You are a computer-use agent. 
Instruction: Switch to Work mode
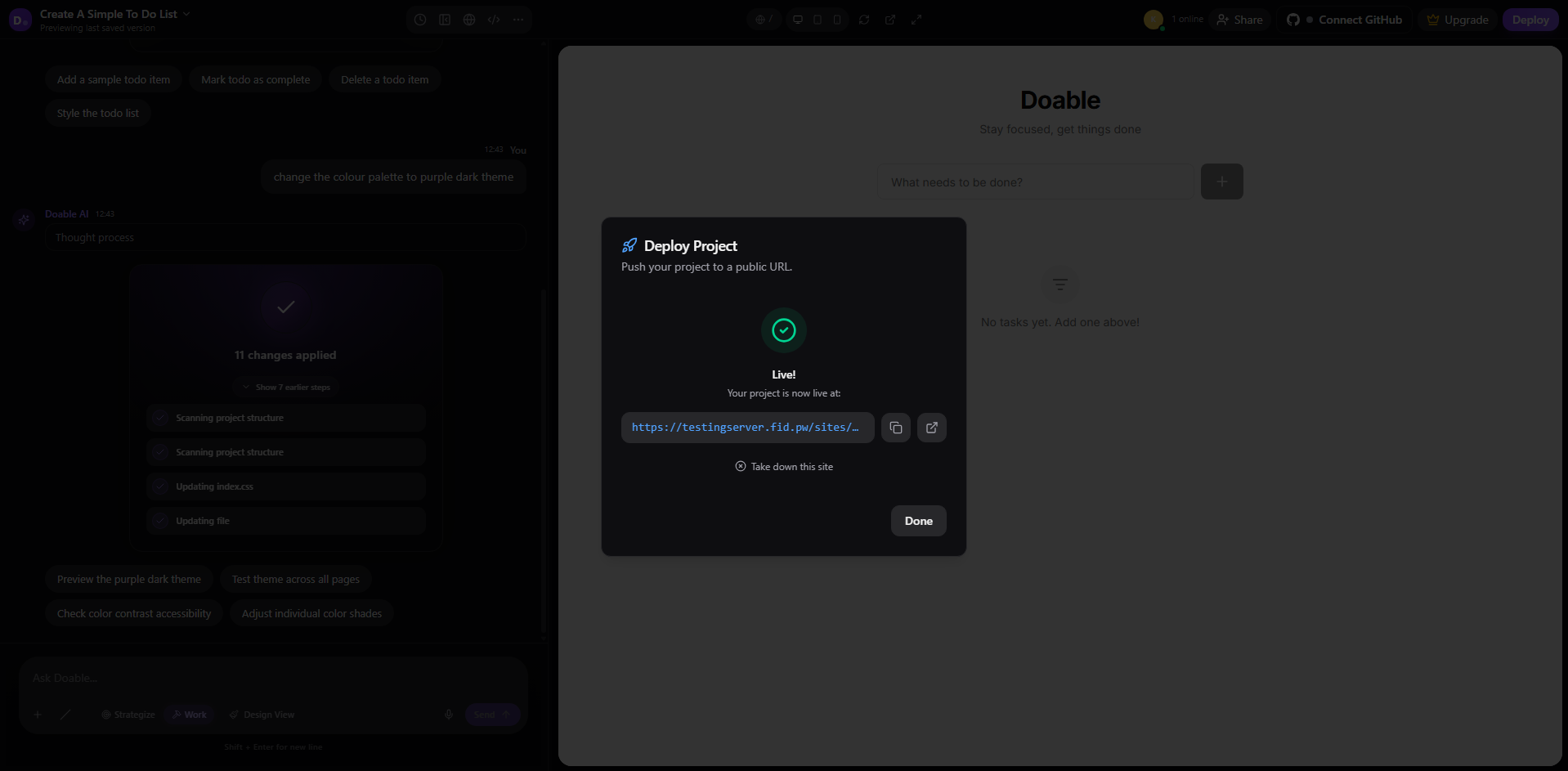pos(189,715)
